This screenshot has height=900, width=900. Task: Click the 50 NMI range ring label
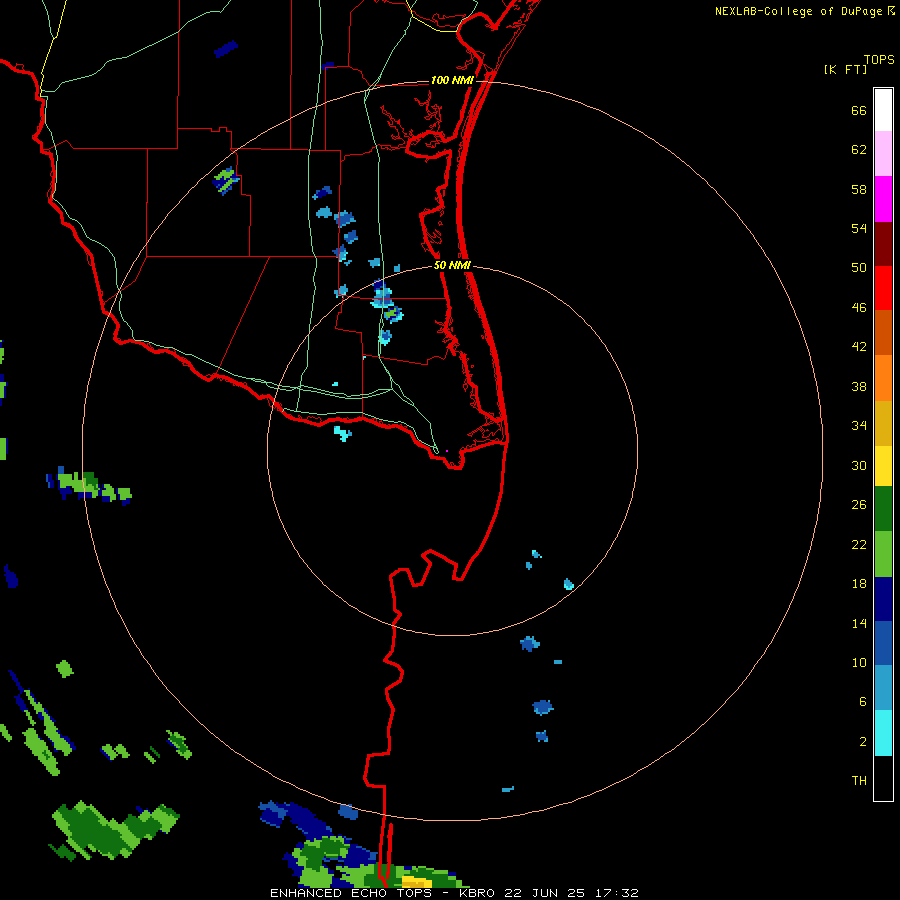pyautogui.click(x=452, y=265)
